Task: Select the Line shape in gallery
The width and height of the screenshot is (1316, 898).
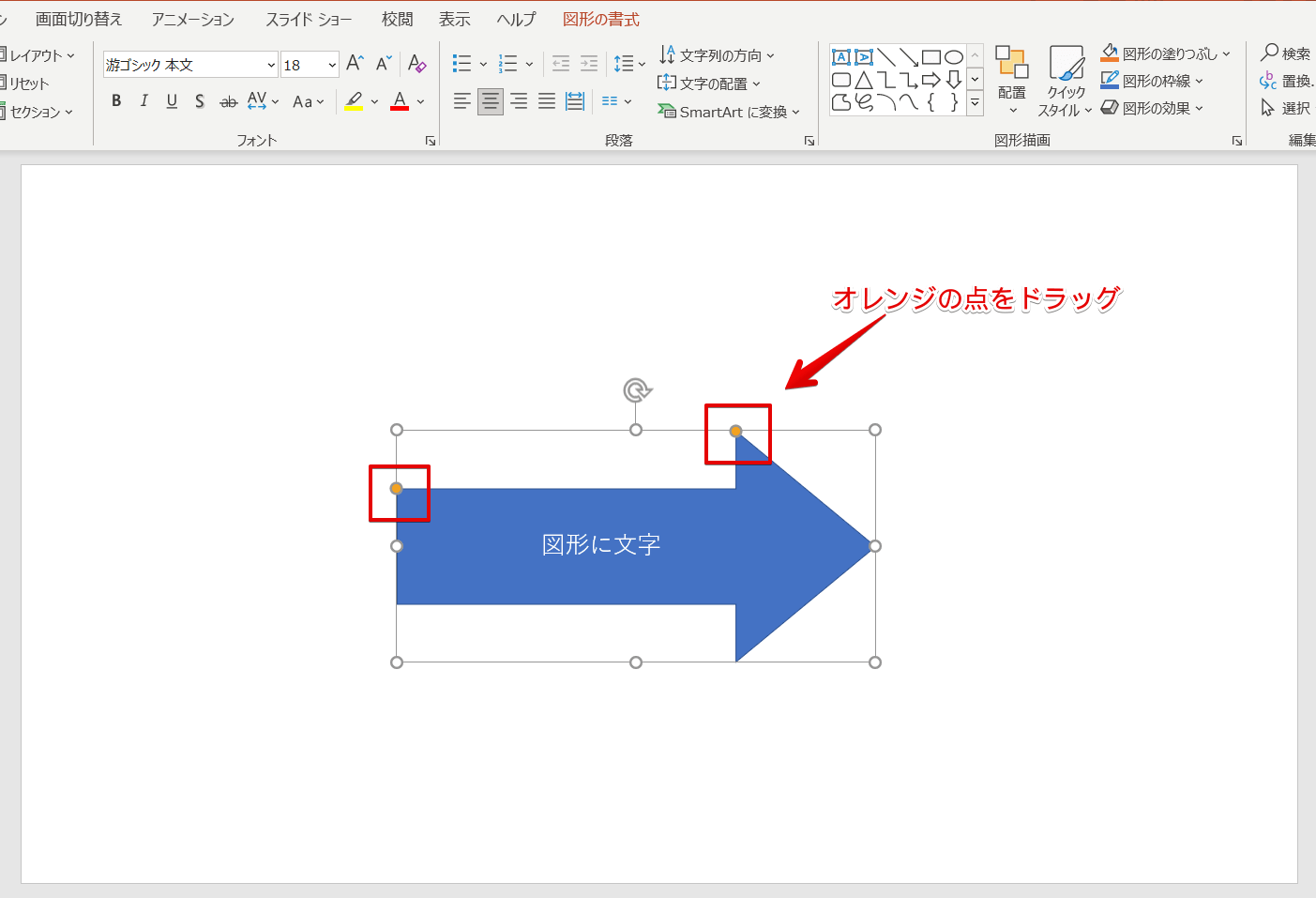Action: [886, 57]
